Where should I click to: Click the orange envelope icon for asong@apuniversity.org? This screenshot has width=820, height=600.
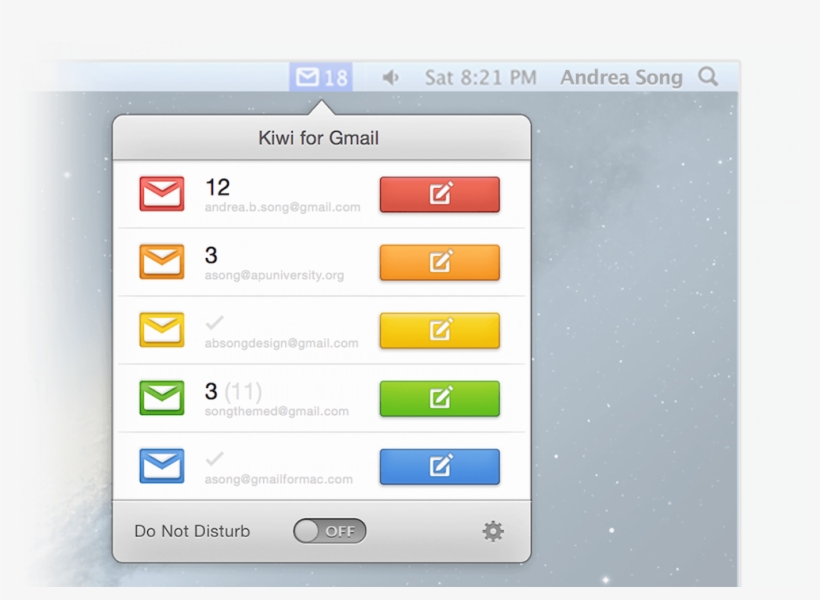(x=163, y=262)
